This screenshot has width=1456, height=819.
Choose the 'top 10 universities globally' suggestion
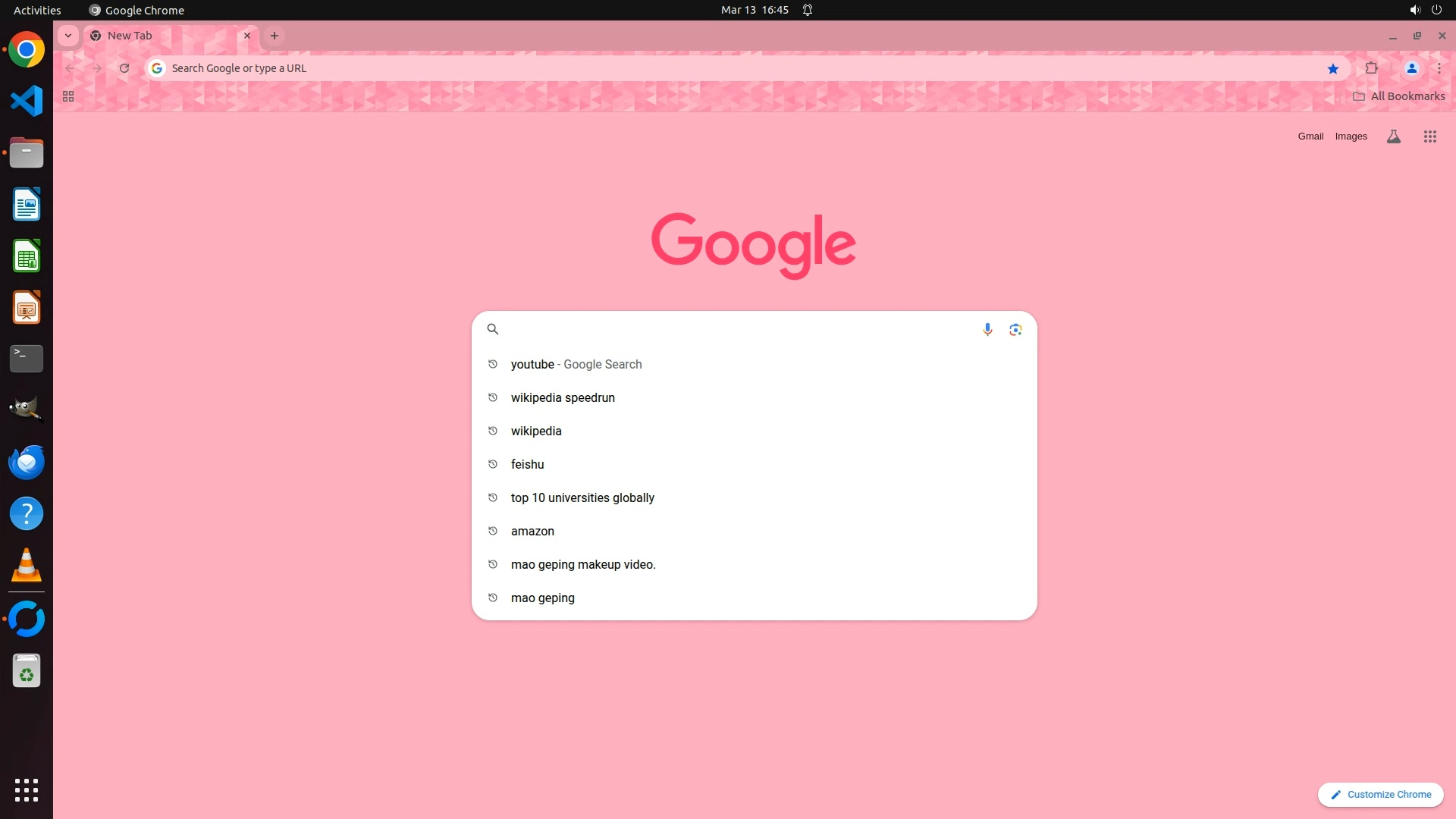pyautogui.click(x=582, y=497)
